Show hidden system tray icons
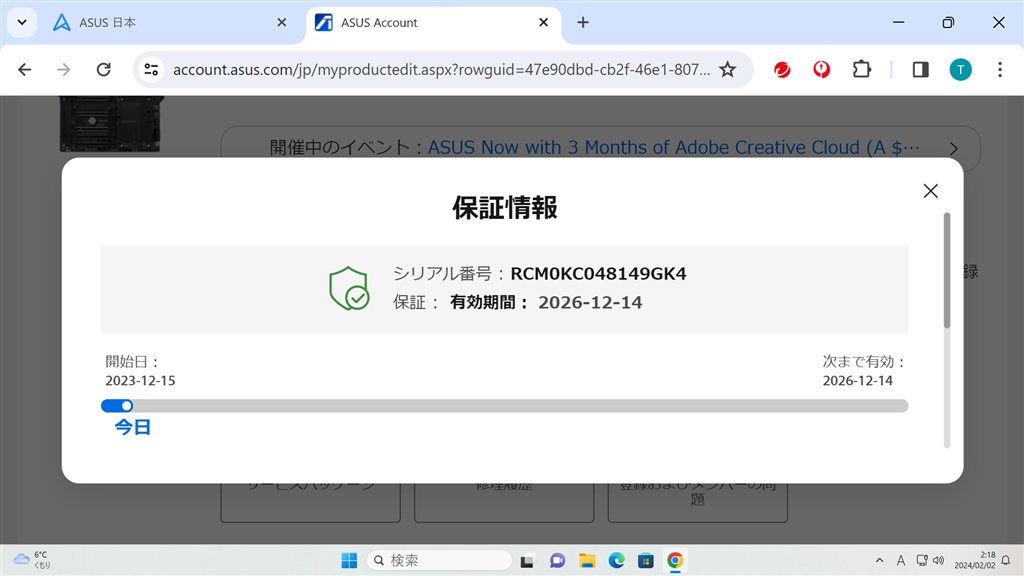1024x576 pixels. point(880,560)
